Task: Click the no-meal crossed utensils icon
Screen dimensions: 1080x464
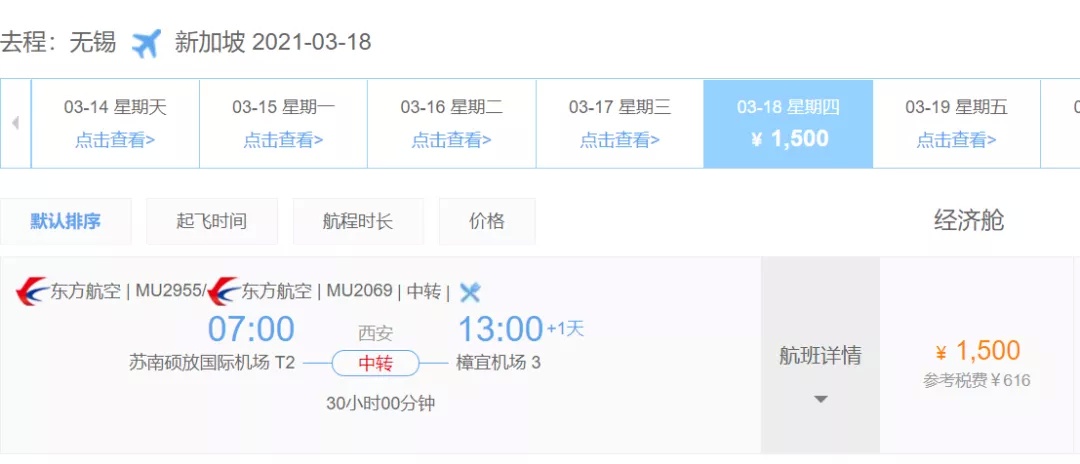Action: coord(470,292)
